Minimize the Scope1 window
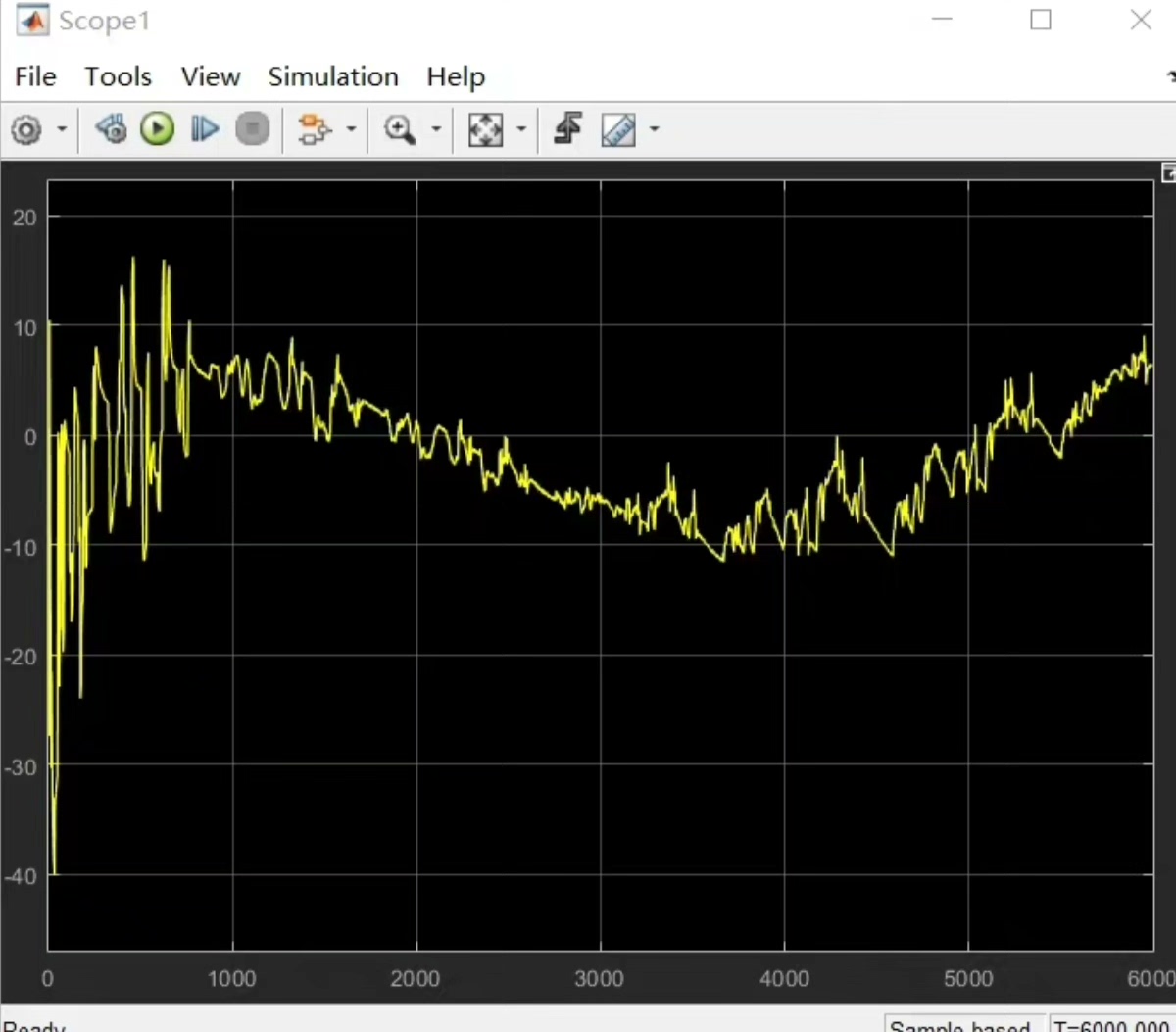This screenshot has width=1176, height=1032. tap(942, 20)
